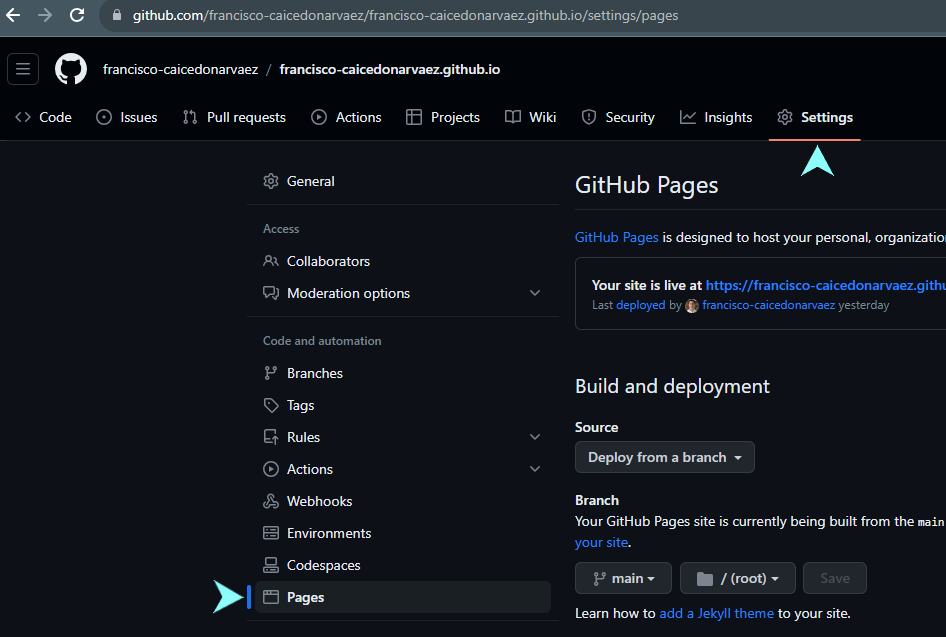Select Pages in the sidebar
Viewport: 946px width, 637px height.
coord(403,597)
